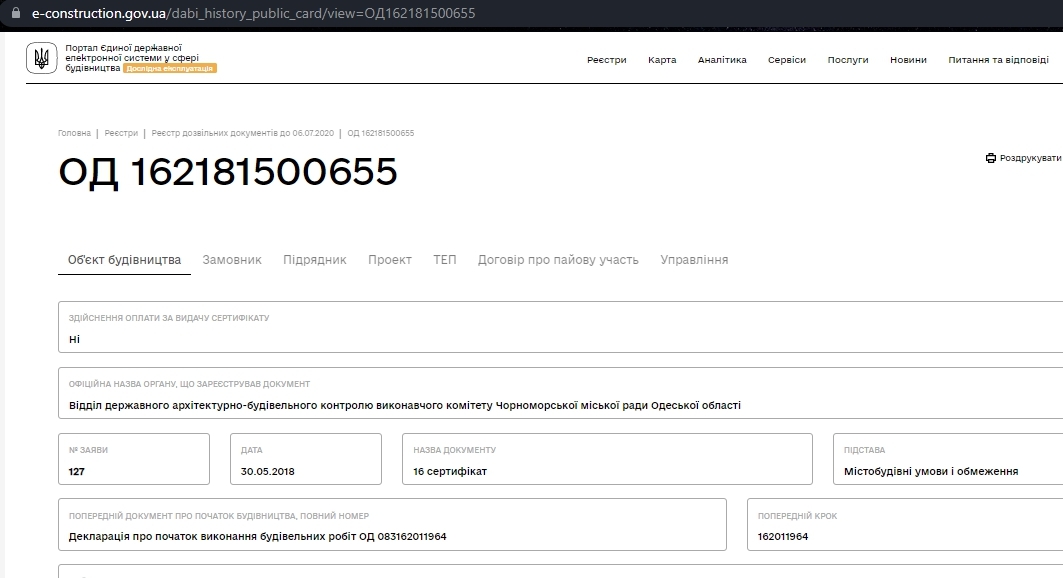The height and width of the screenshot is (578, 1063).
Task: Click the value Ні under payment field
Action: click(x=74, y=339)
